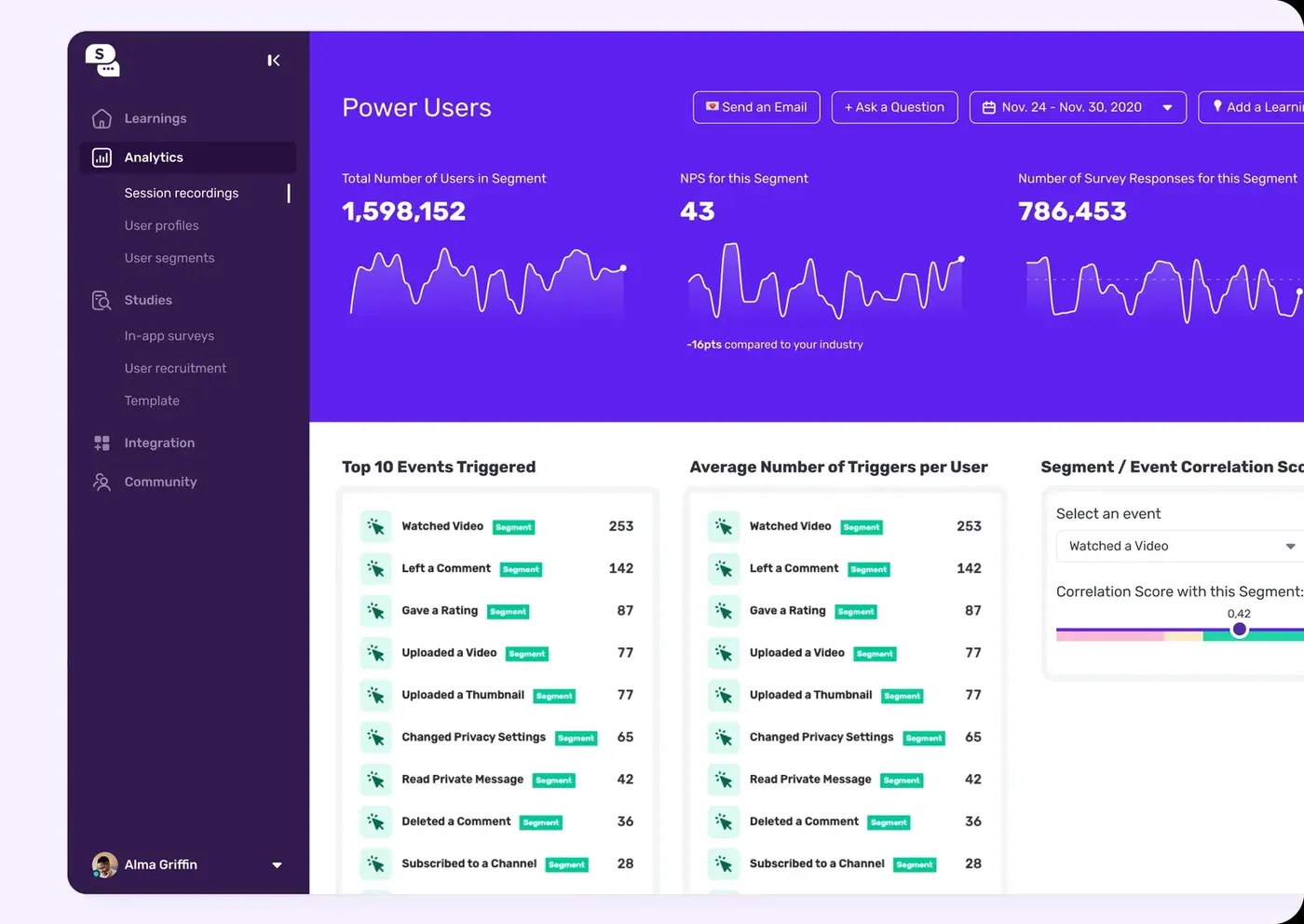
Task: Click the value 1,598,152
Action: point(403,212)
